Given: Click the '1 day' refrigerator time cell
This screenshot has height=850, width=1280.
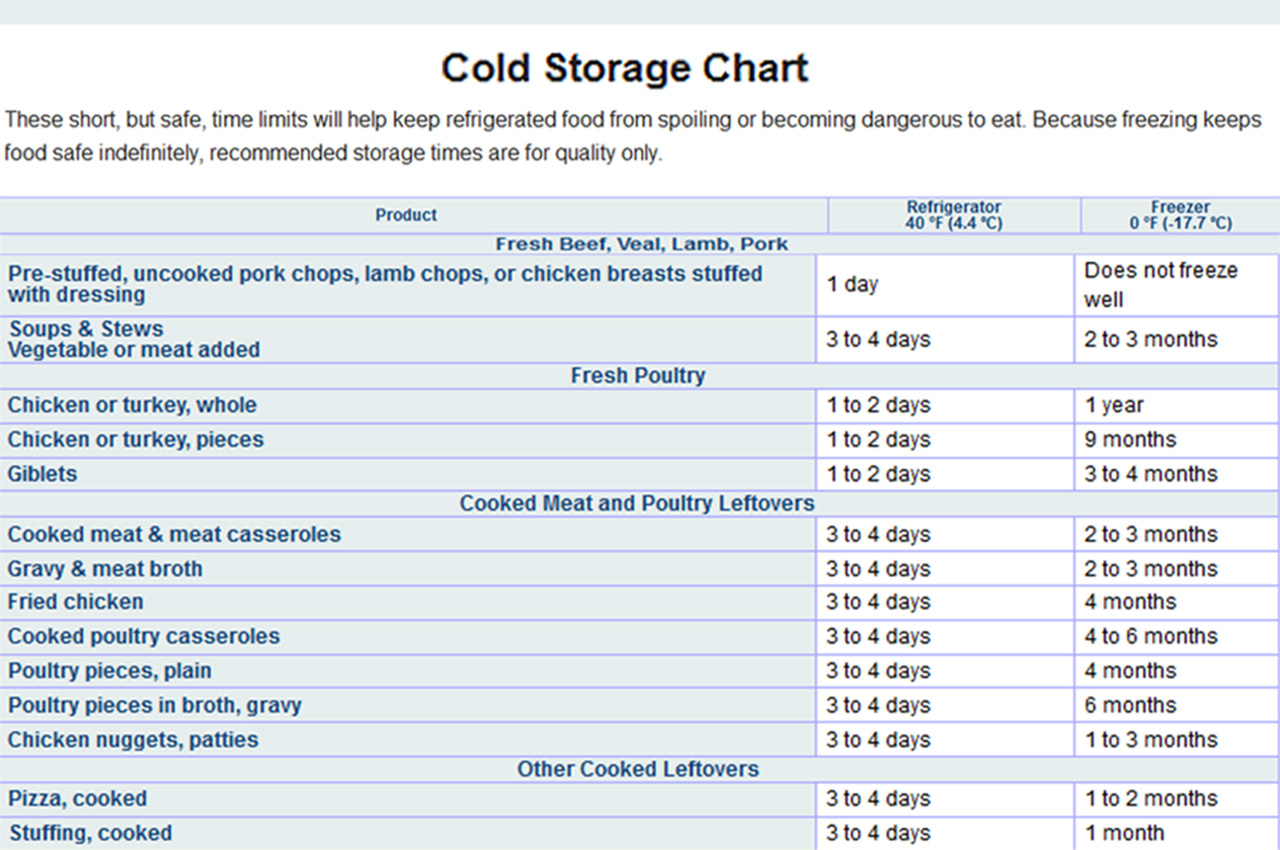Looking at the screenshot, I should [945, 285].
